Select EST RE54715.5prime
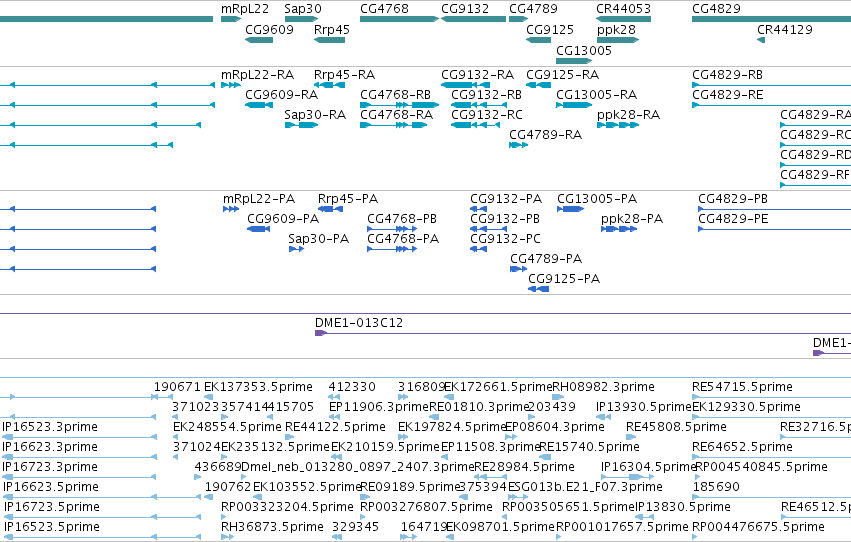Image resolution: width=851 pixels, height=542 pixels. click(771, 398)
